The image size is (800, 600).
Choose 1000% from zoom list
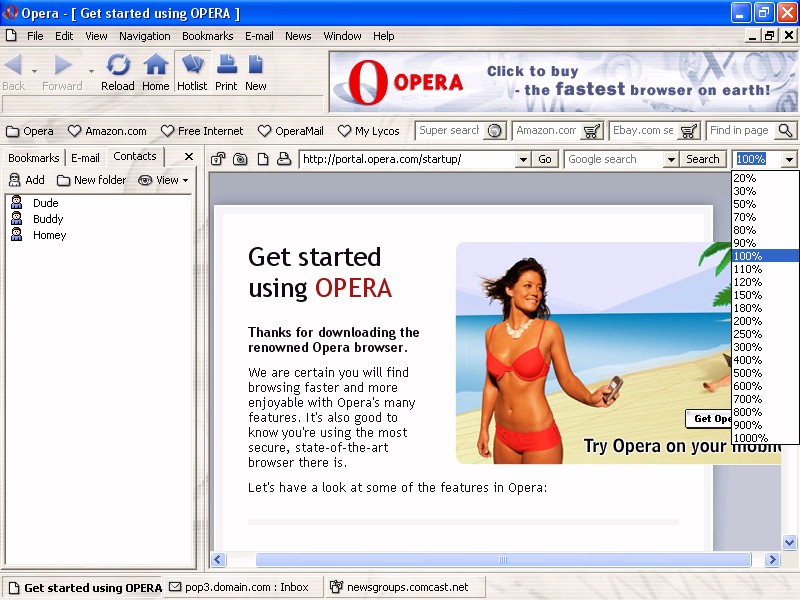pyautogui.click(x=765, y=438)
